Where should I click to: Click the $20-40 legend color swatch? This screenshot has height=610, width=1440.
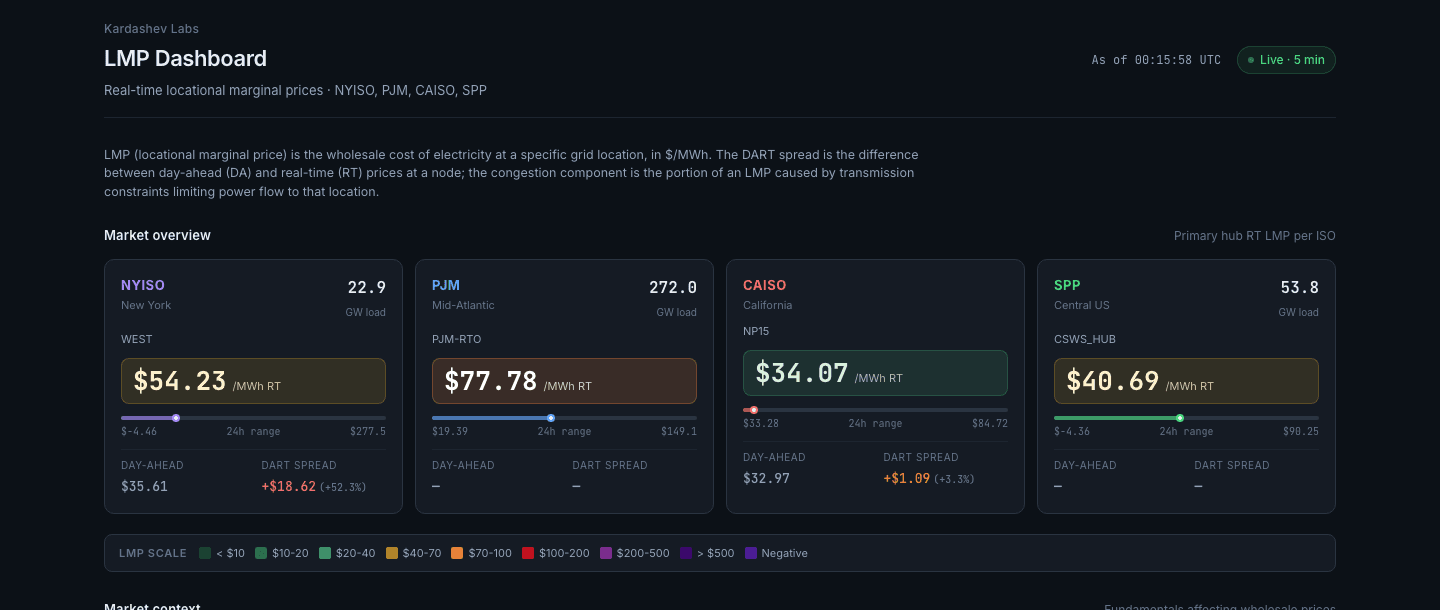325,553
